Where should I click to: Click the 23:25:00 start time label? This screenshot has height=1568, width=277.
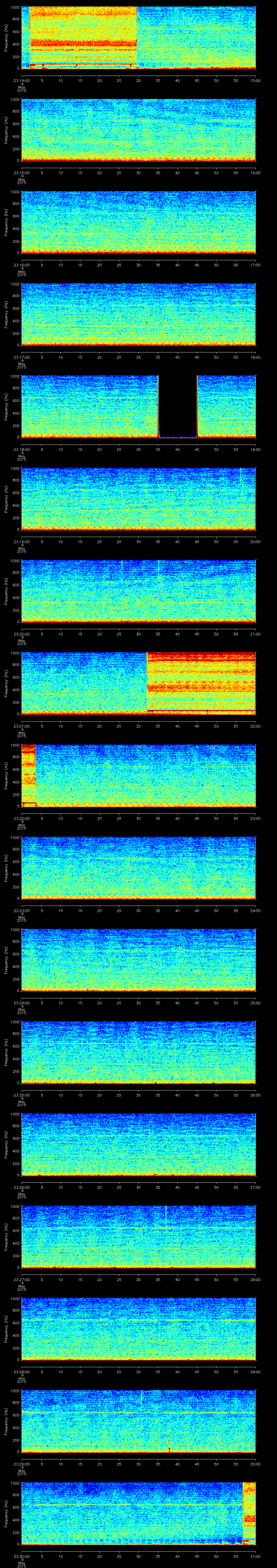(21, 1095)
